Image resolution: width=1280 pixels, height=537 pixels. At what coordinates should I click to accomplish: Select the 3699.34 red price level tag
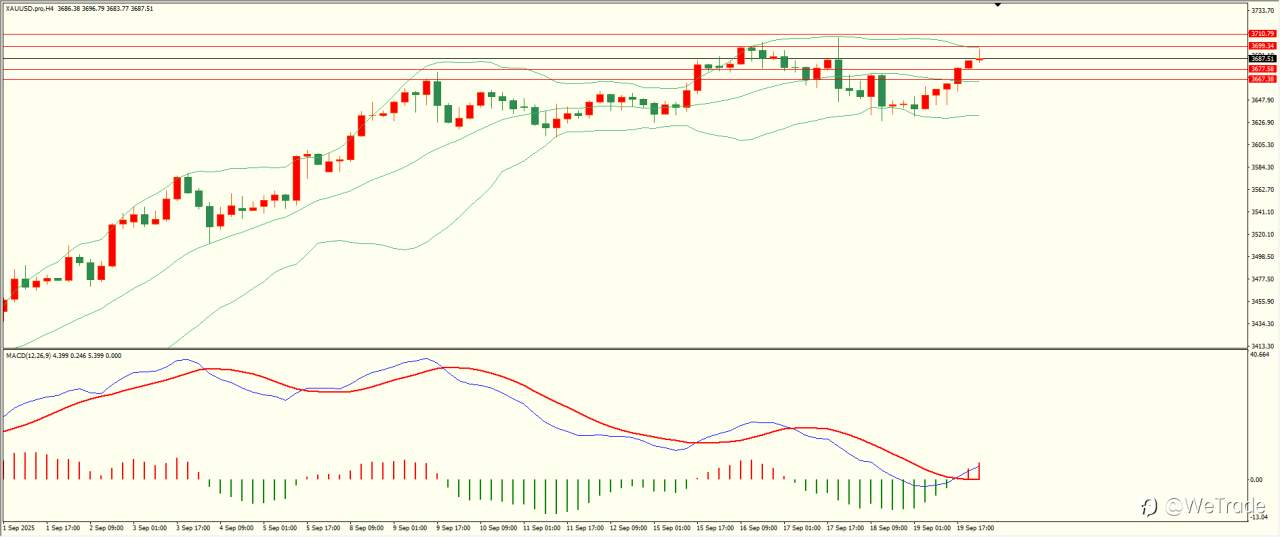1263,46
